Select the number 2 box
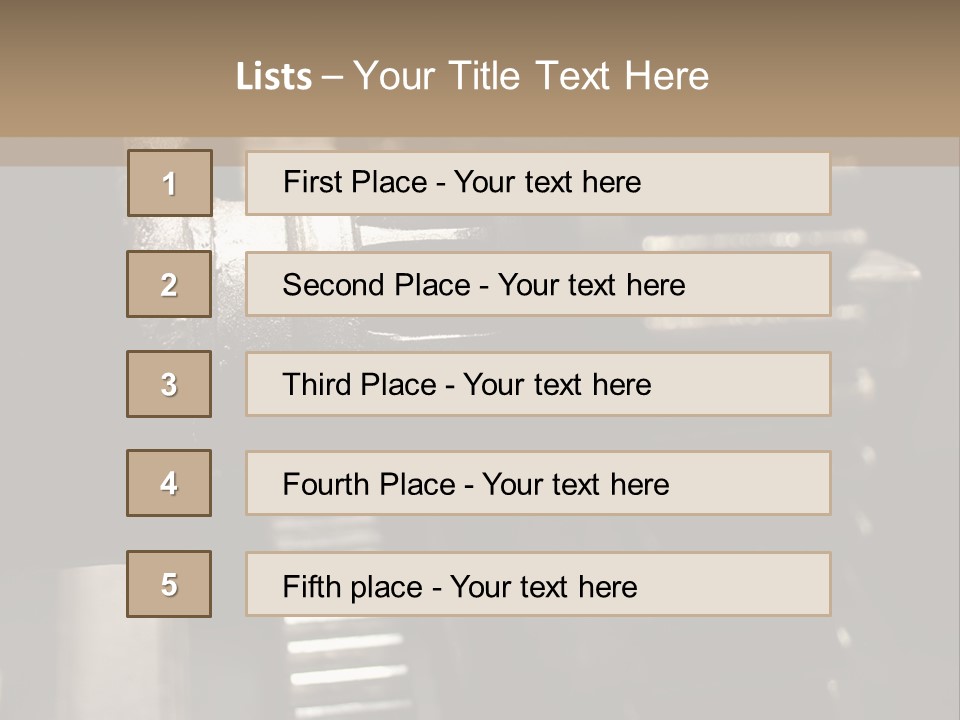The height and width of the screenshot is (720, 960). 169,284
